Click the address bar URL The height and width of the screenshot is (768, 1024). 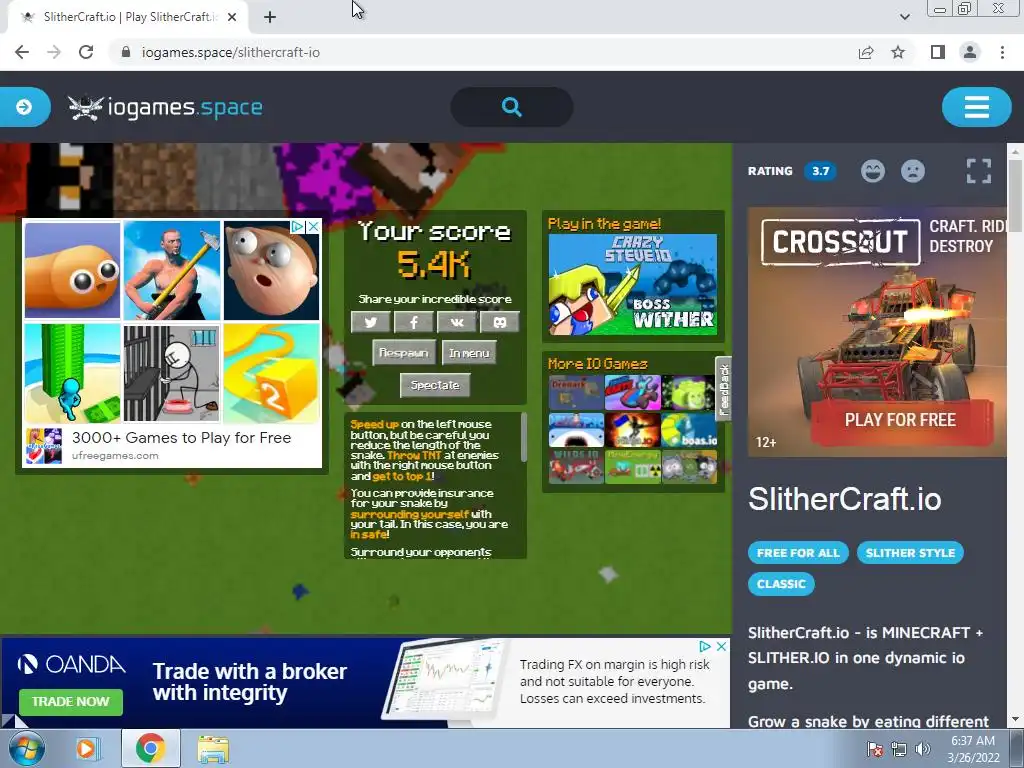point(231,52)
